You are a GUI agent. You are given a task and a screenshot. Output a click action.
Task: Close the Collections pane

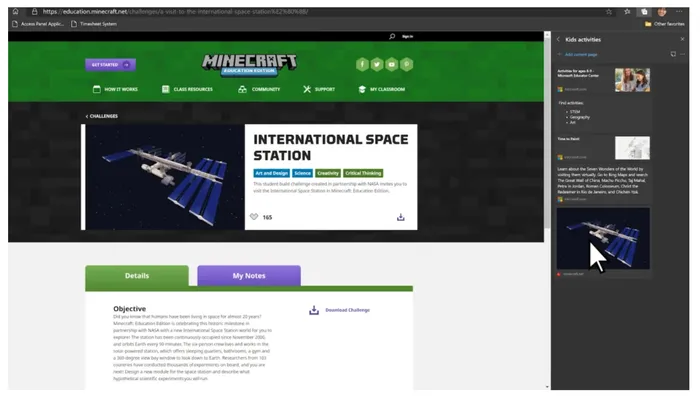pos(682,39)
